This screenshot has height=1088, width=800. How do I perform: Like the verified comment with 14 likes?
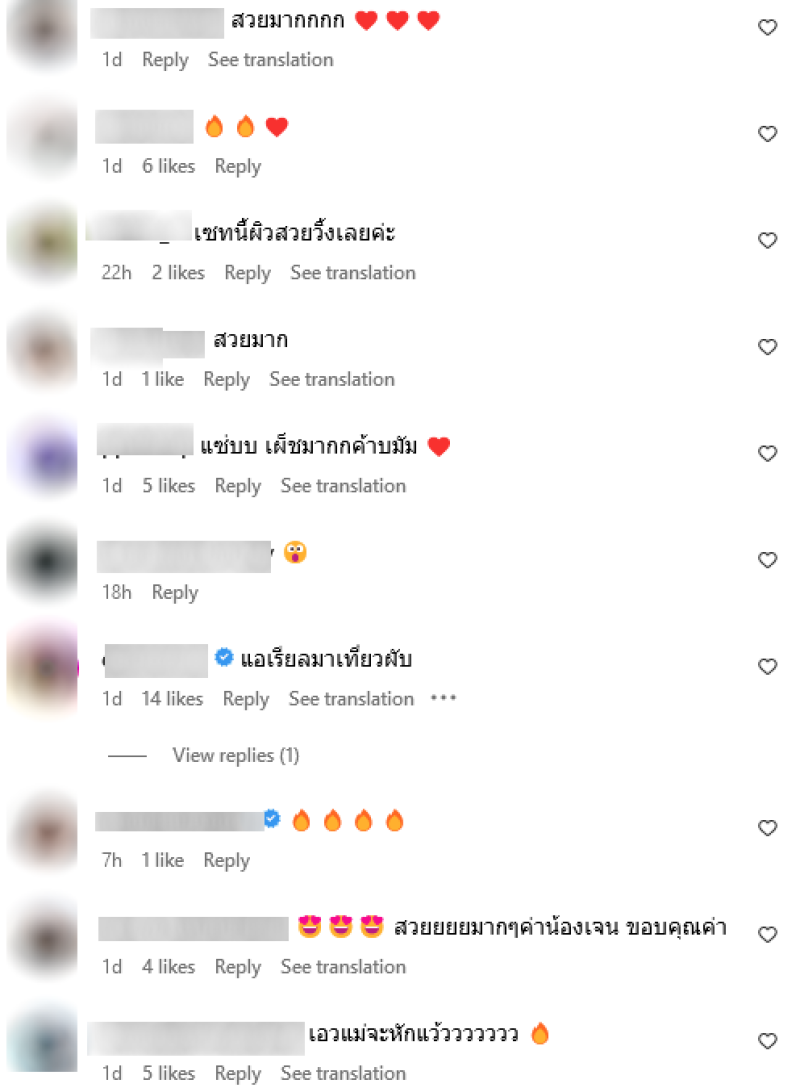click(x=767, y=667)
